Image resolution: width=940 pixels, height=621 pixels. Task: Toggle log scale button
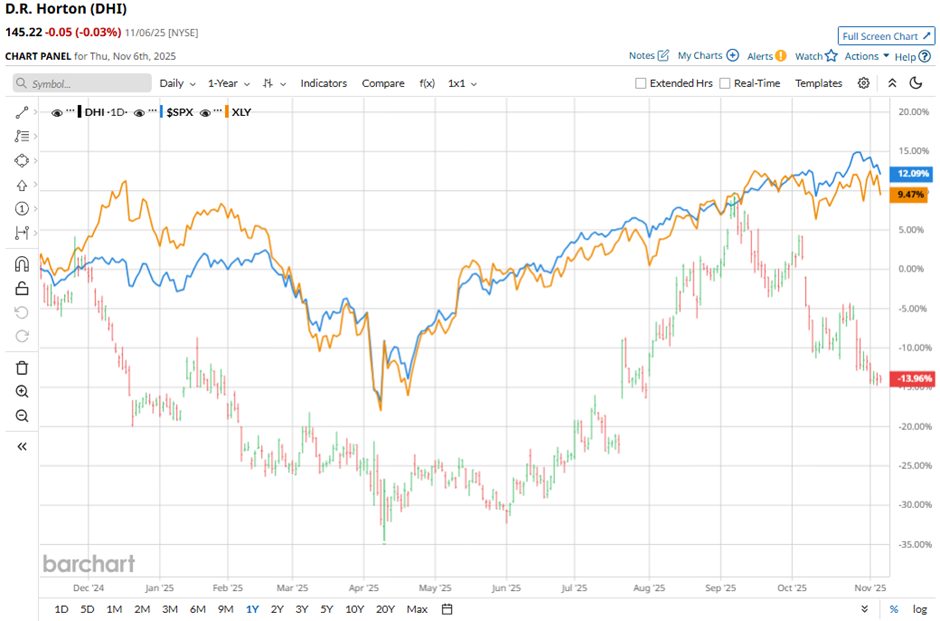[x=920, y=609]
